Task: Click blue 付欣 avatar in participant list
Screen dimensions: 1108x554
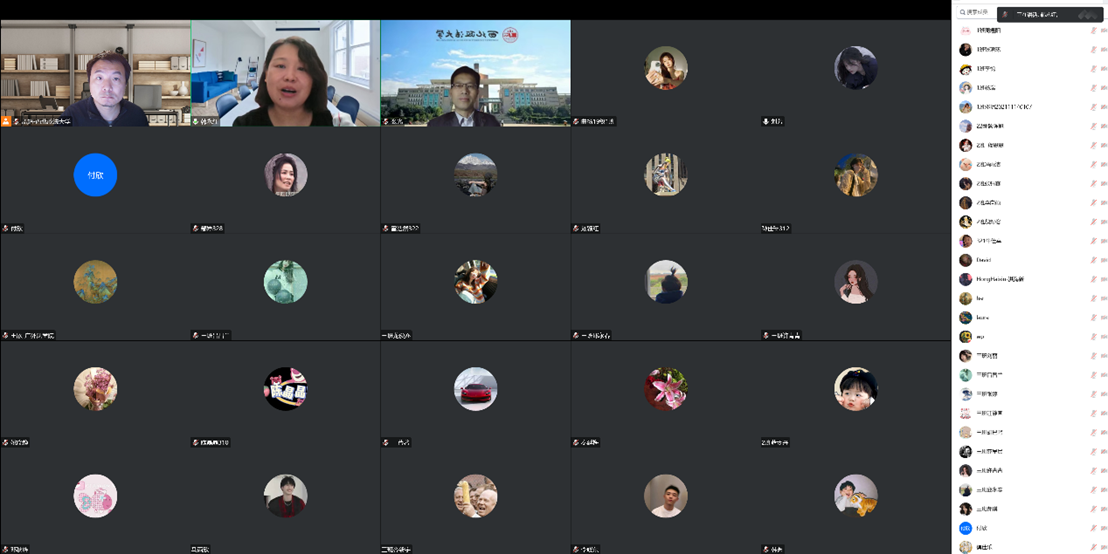Action: (965, 528)
